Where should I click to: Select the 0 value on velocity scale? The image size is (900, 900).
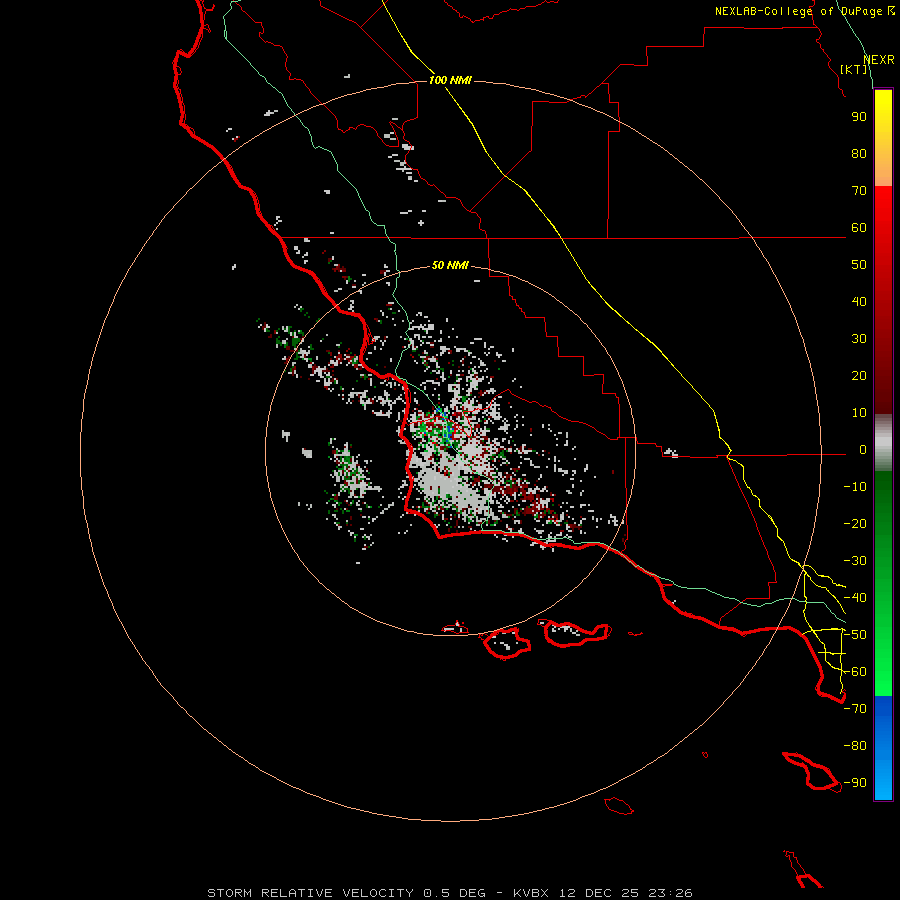tap(863, 450)
